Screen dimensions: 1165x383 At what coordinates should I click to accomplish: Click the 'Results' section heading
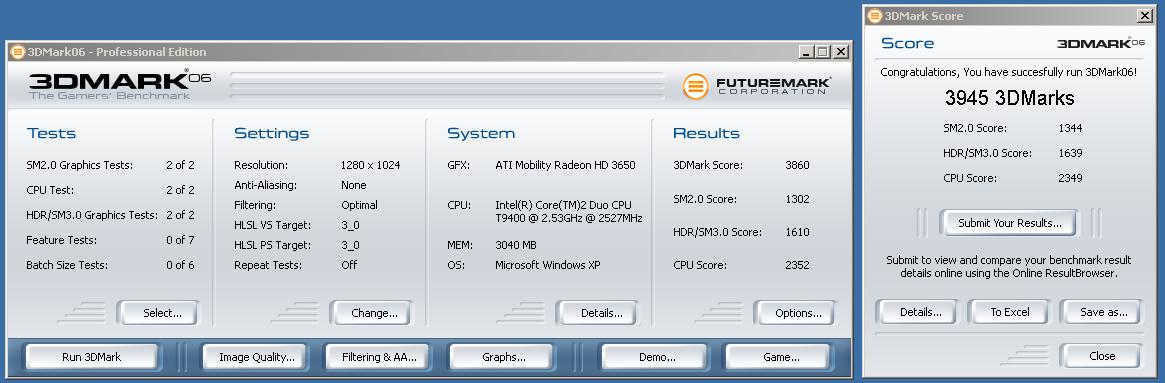706,134
